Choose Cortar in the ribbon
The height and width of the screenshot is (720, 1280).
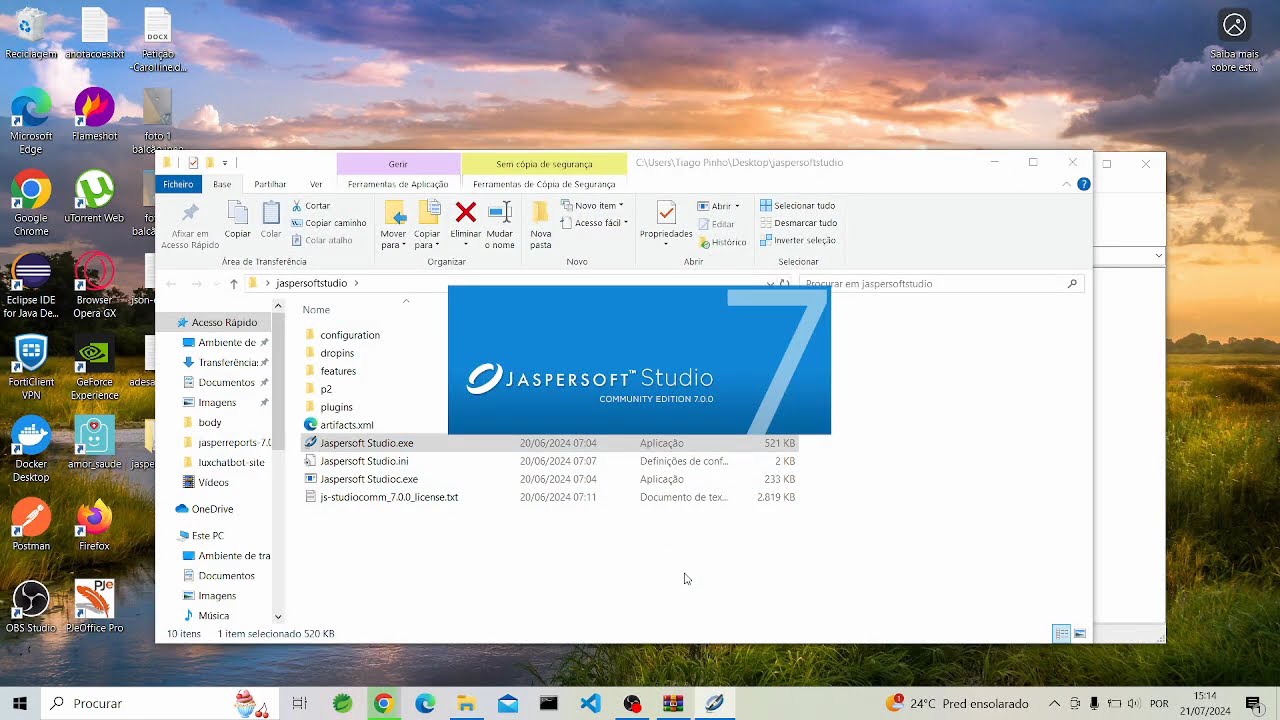(x=311, y=206)
